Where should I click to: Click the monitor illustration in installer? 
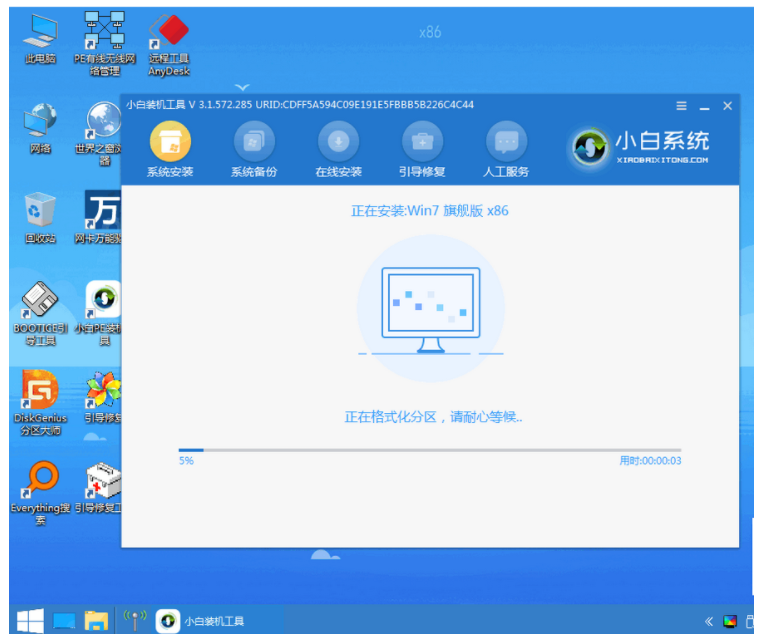[431, 309]
